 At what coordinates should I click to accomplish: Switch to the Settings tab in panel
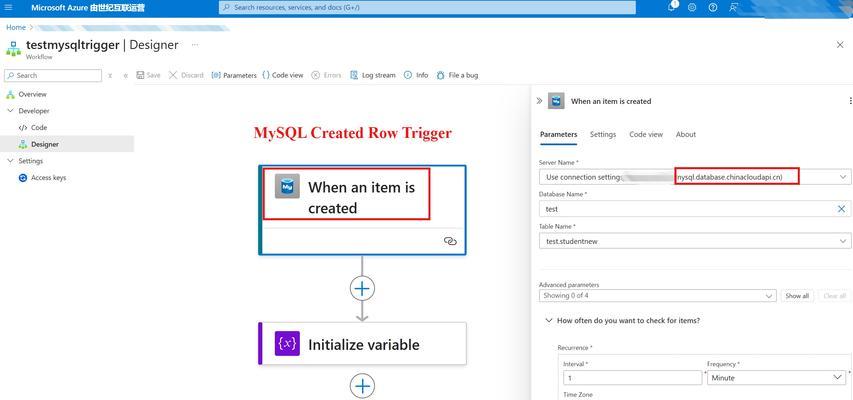click(x=603, y=134)
